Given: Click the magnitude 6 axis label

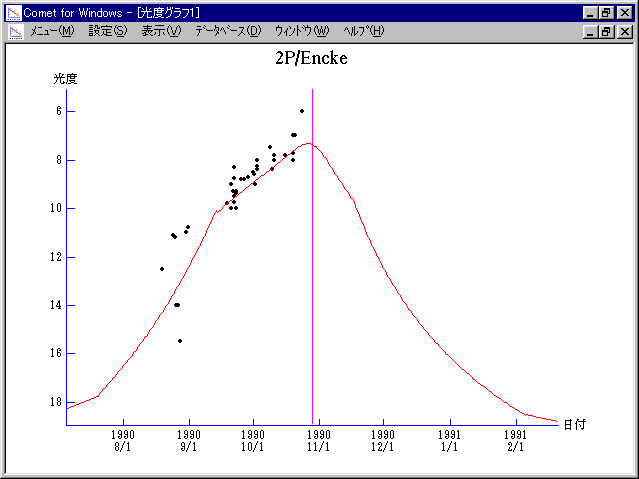Looking at the screenshot, I should [59, 111].
